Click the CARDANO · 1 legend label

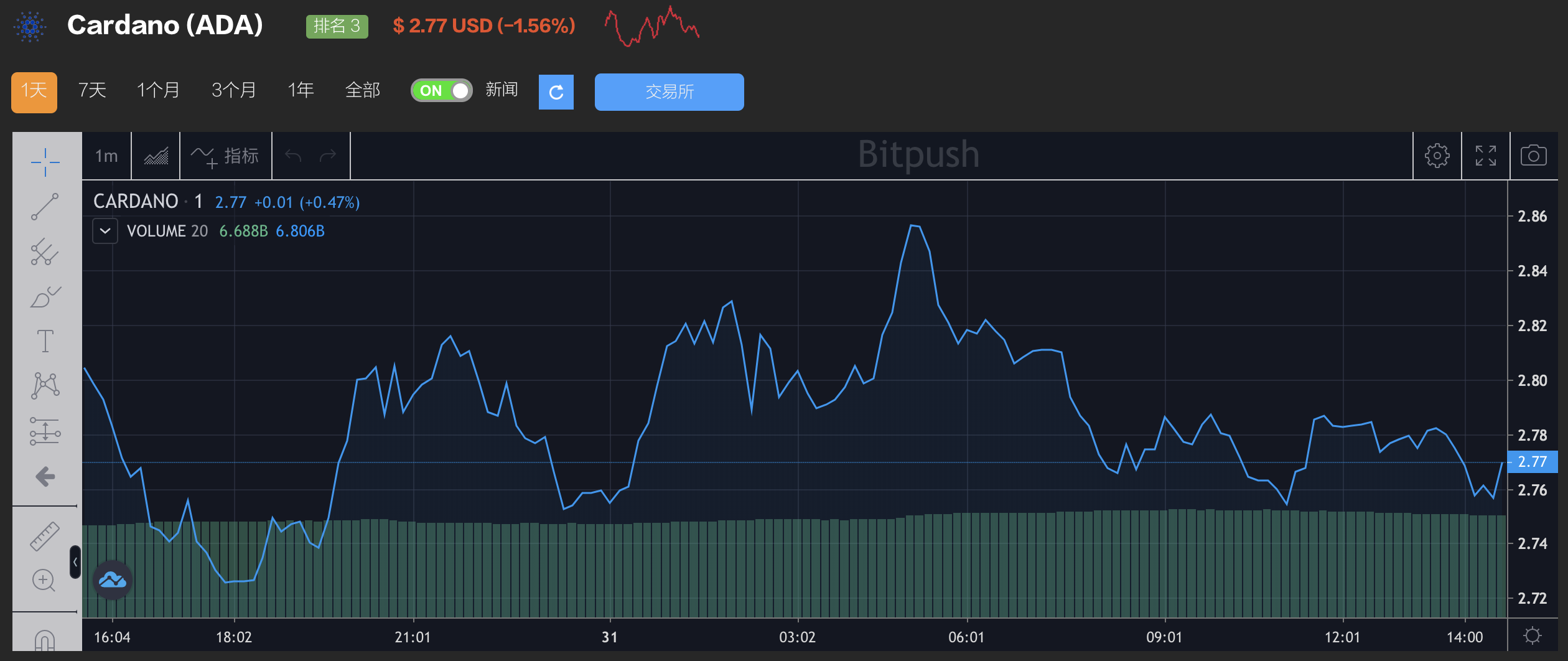coord(148,202)
